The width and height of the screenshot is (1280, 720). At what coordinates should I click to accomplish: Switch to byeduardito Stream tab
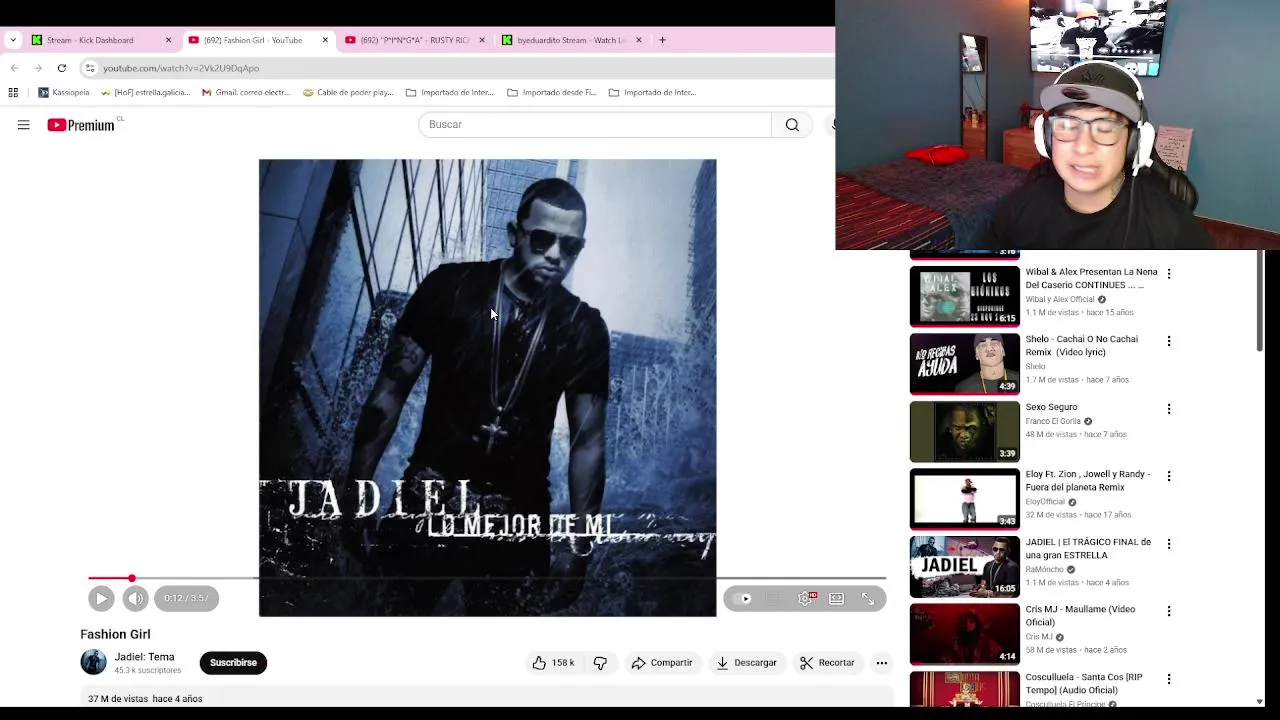point(571,40)
